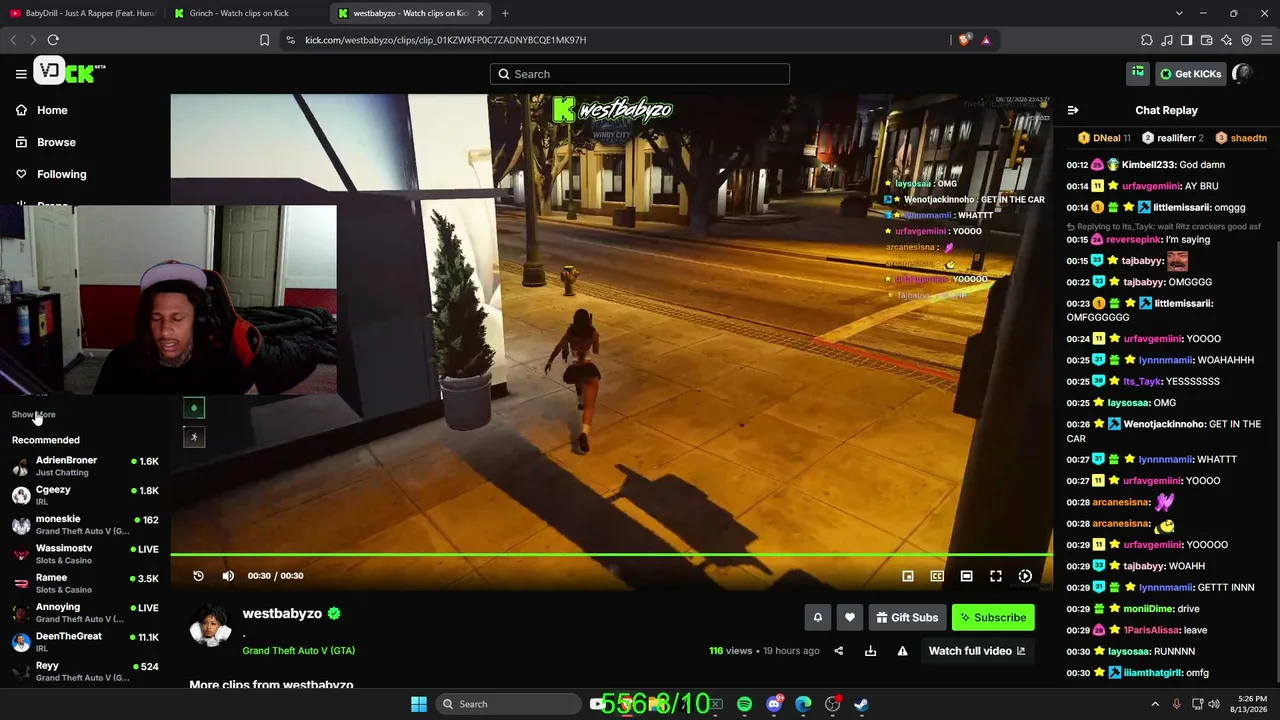Open DeenTheGreat recommended channel
Image resolution: width=1280 pixels, height=720 pixels.
[x=85, y=642]
